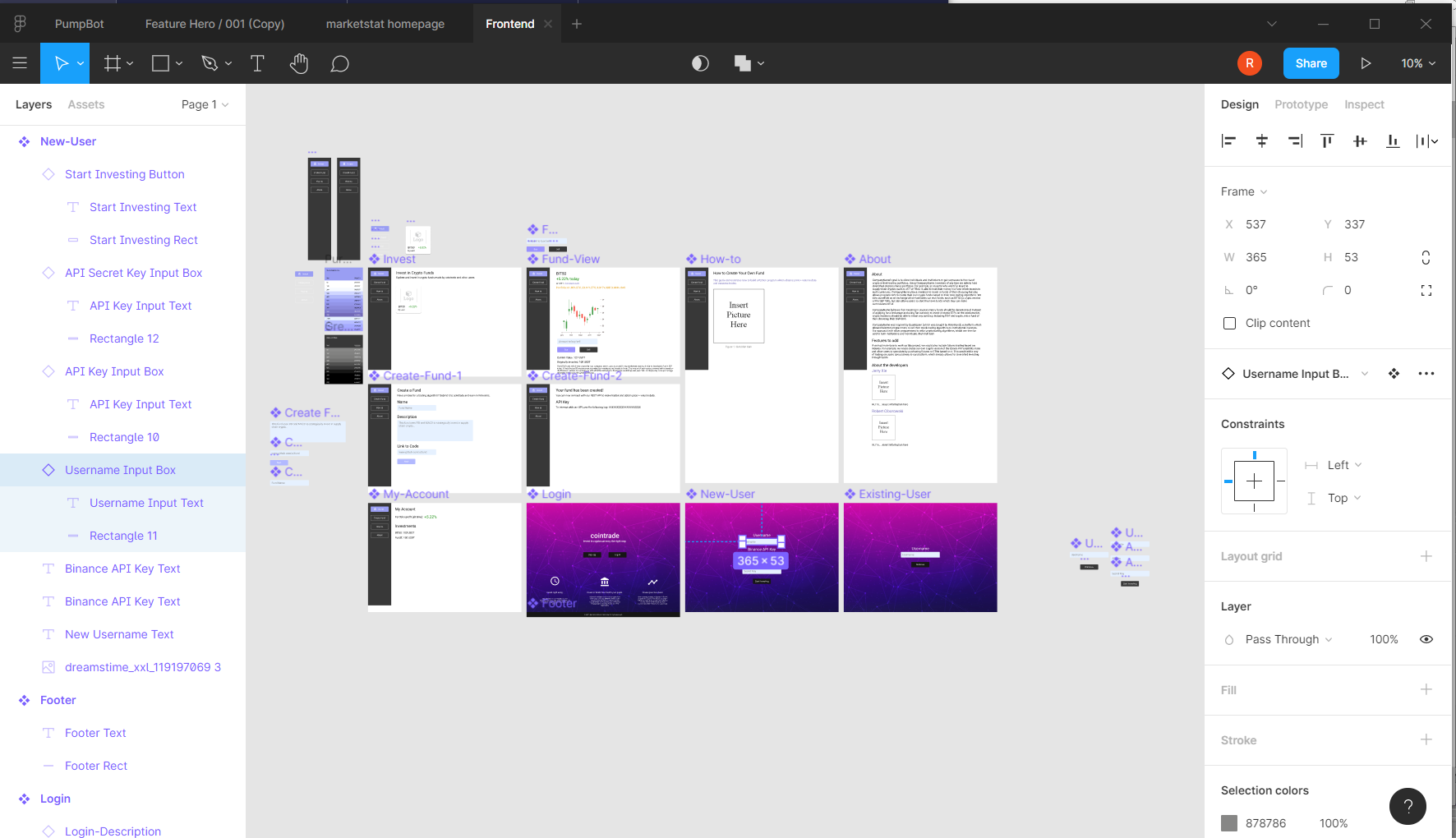Click the boolean union icon in toolbar
The width and height of the screenshot is (1456, 838).
pyautogui.click(x=743, y=63)
